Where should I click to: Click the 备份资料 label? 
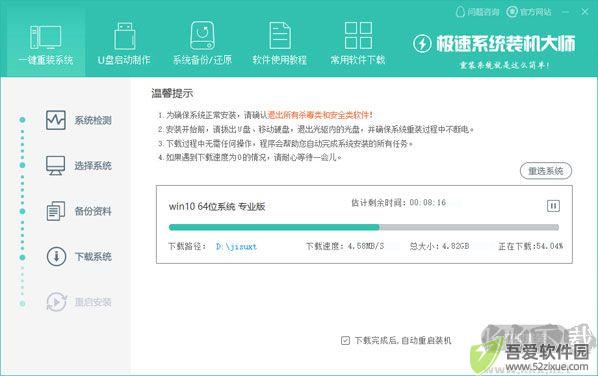tap(93, 211)
